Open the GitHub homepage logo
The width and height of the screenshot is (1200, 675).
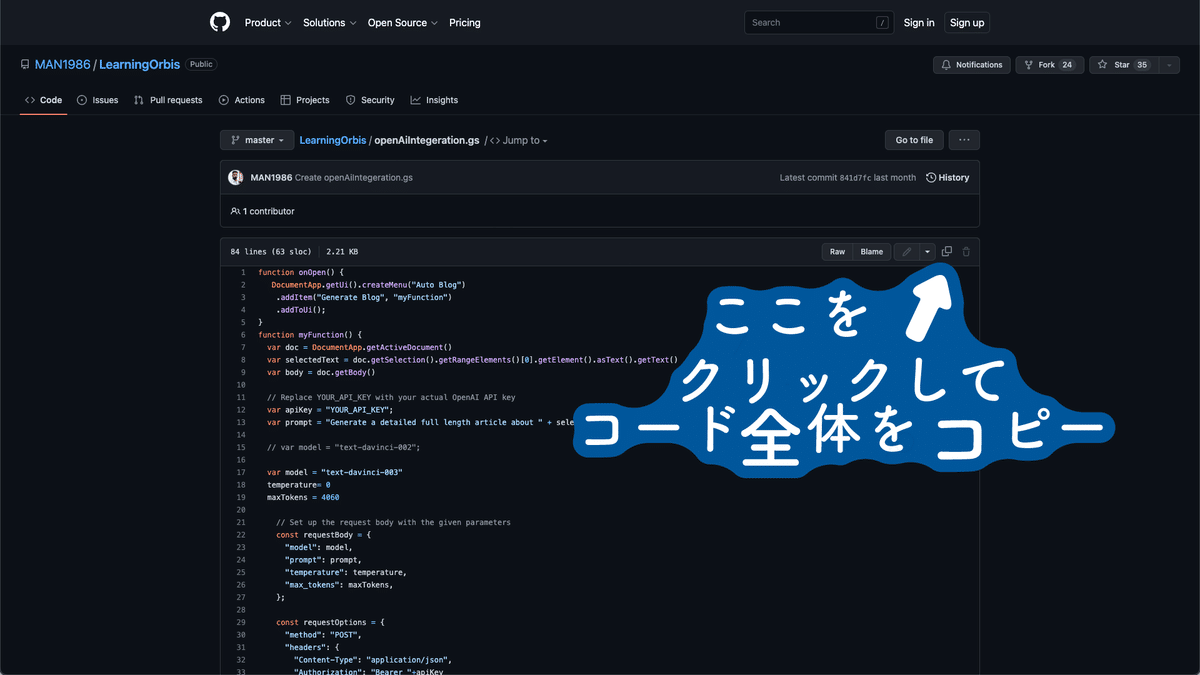tap(220, 22)
